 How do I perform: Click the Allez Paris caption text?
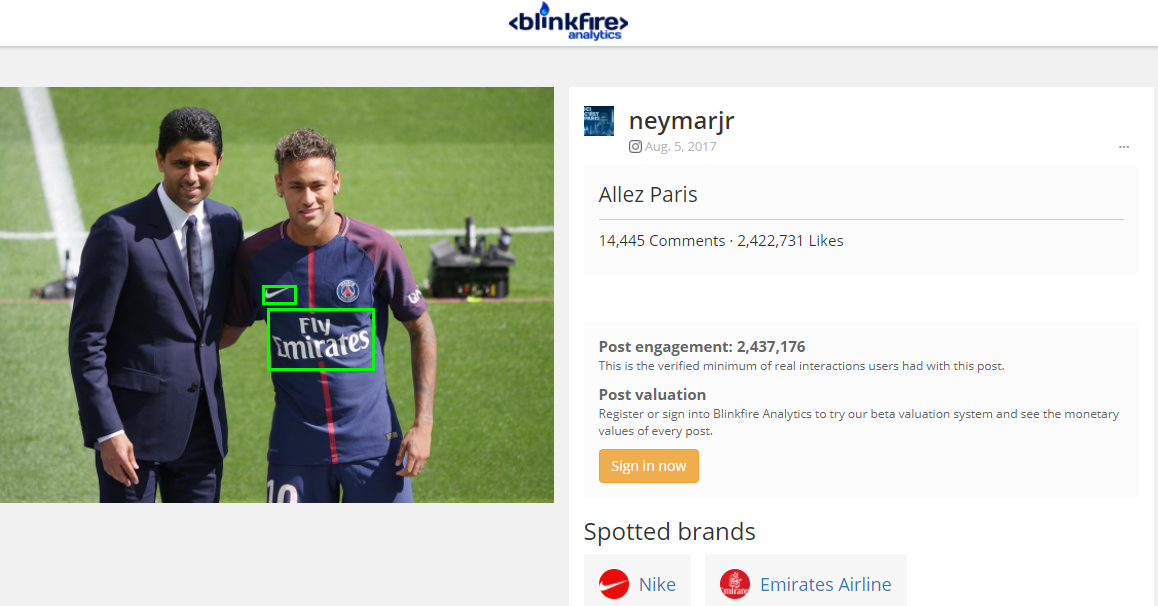coord(648,194)
